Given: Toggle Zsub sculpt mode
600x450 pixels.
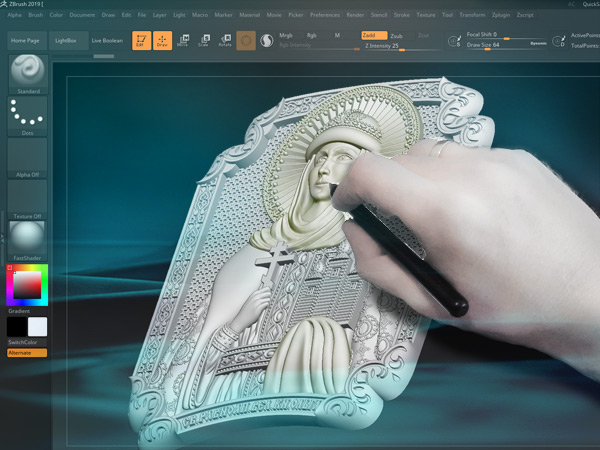Looking at the screenshot, I should click(x=396, y=36).
